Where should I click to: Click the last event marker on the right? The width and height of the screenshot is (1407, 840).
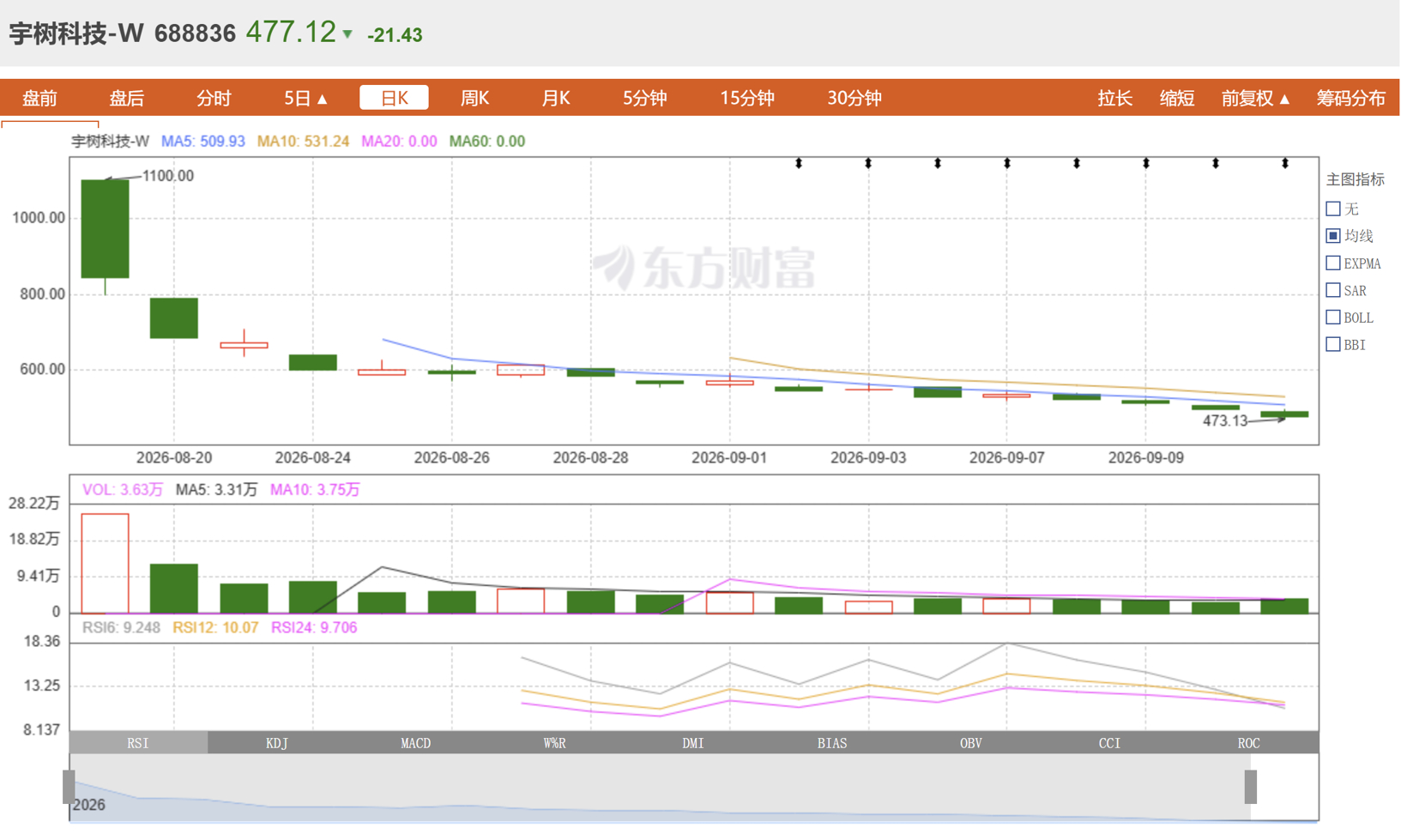click(x=1285, y=163)
